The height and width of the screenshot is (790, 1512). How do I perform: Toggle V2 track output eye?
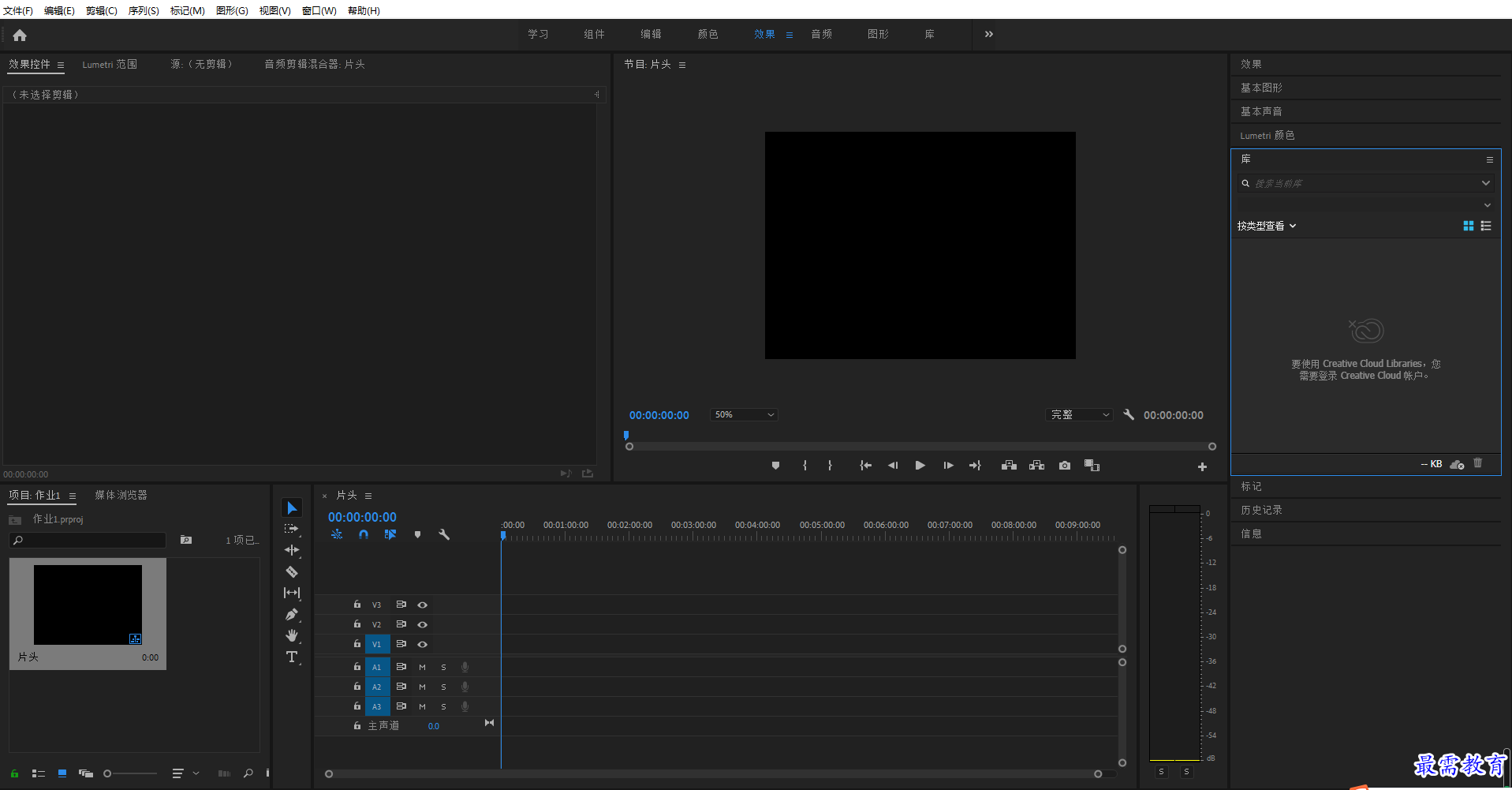tap(422, 624)
